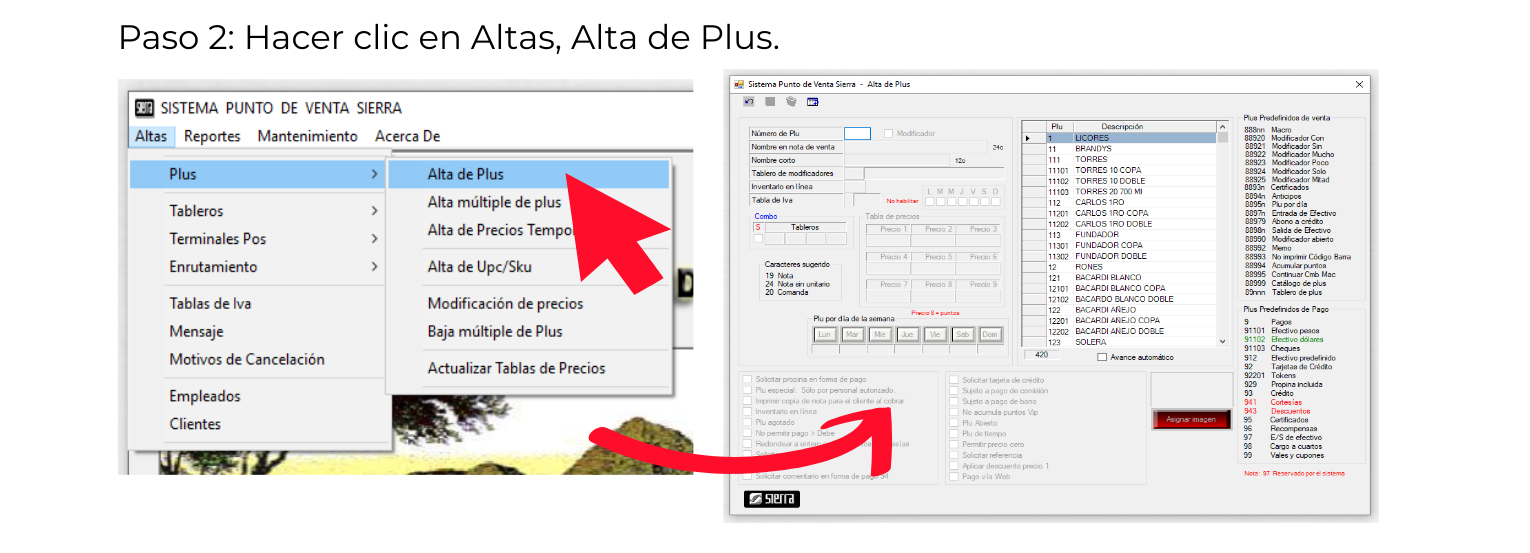Viewport: 1530px width, 553px height.
Task: Click the gray square toolbar icon
Action: coord(770,101)
